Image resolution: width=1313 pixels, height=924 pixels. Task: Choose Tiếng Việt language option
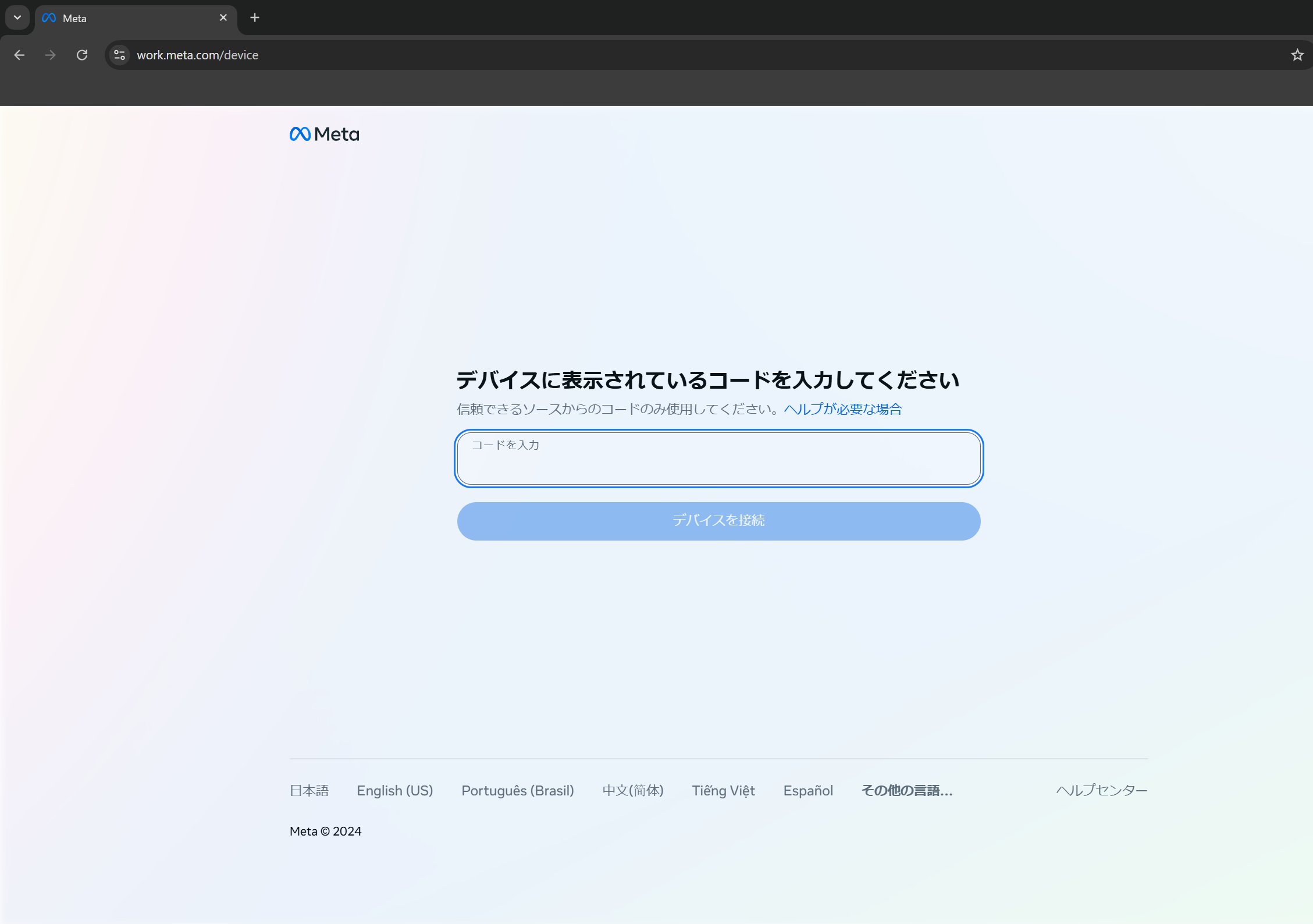723,791
